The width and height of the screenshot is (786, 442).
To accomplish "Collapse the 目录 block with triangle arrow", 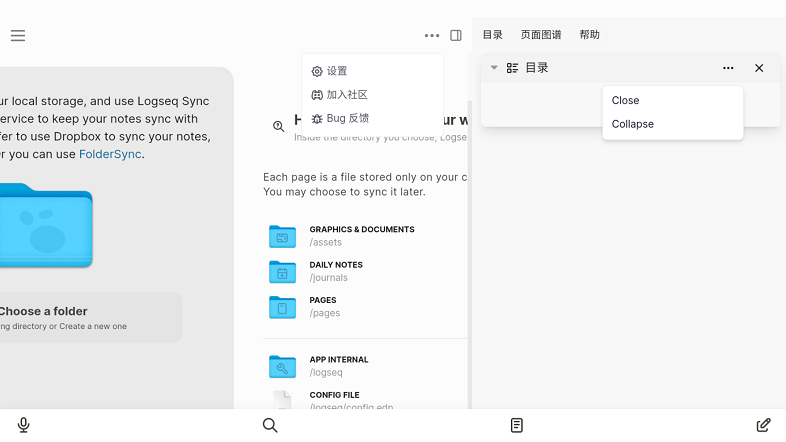I will pyautogui.click(x=494, y=68).
